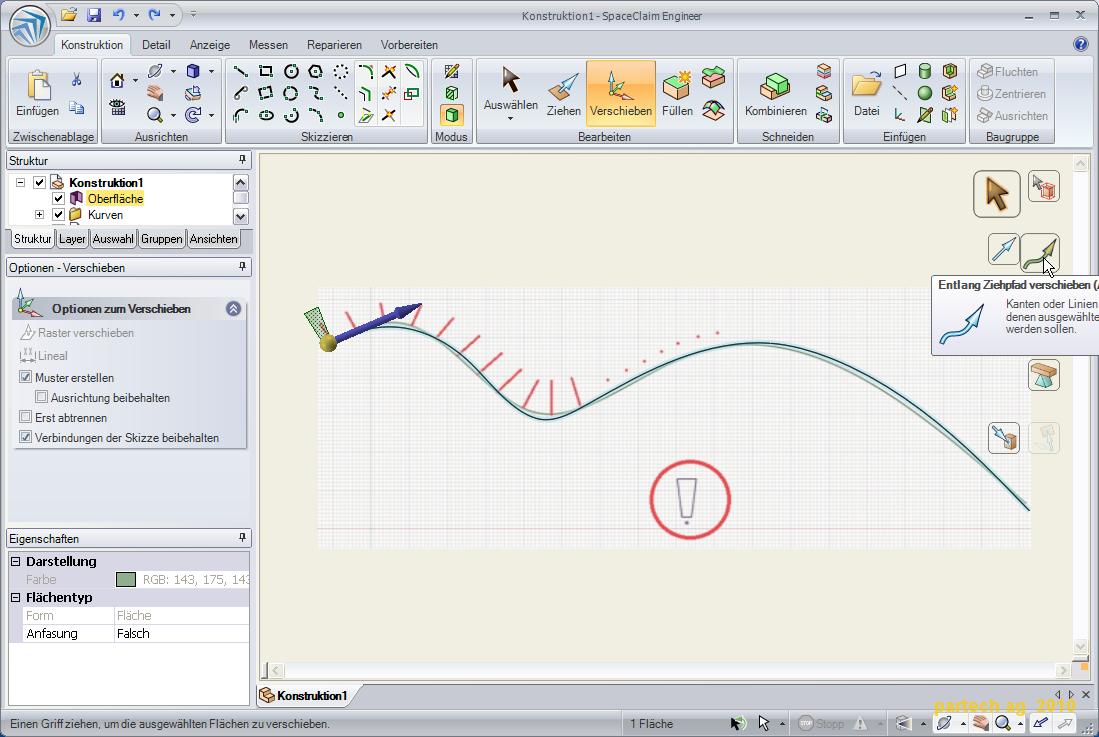This screenshot has width=1099, height=737.
Task: Click the hand pan icon in status bar
Action: coord(980,723)
